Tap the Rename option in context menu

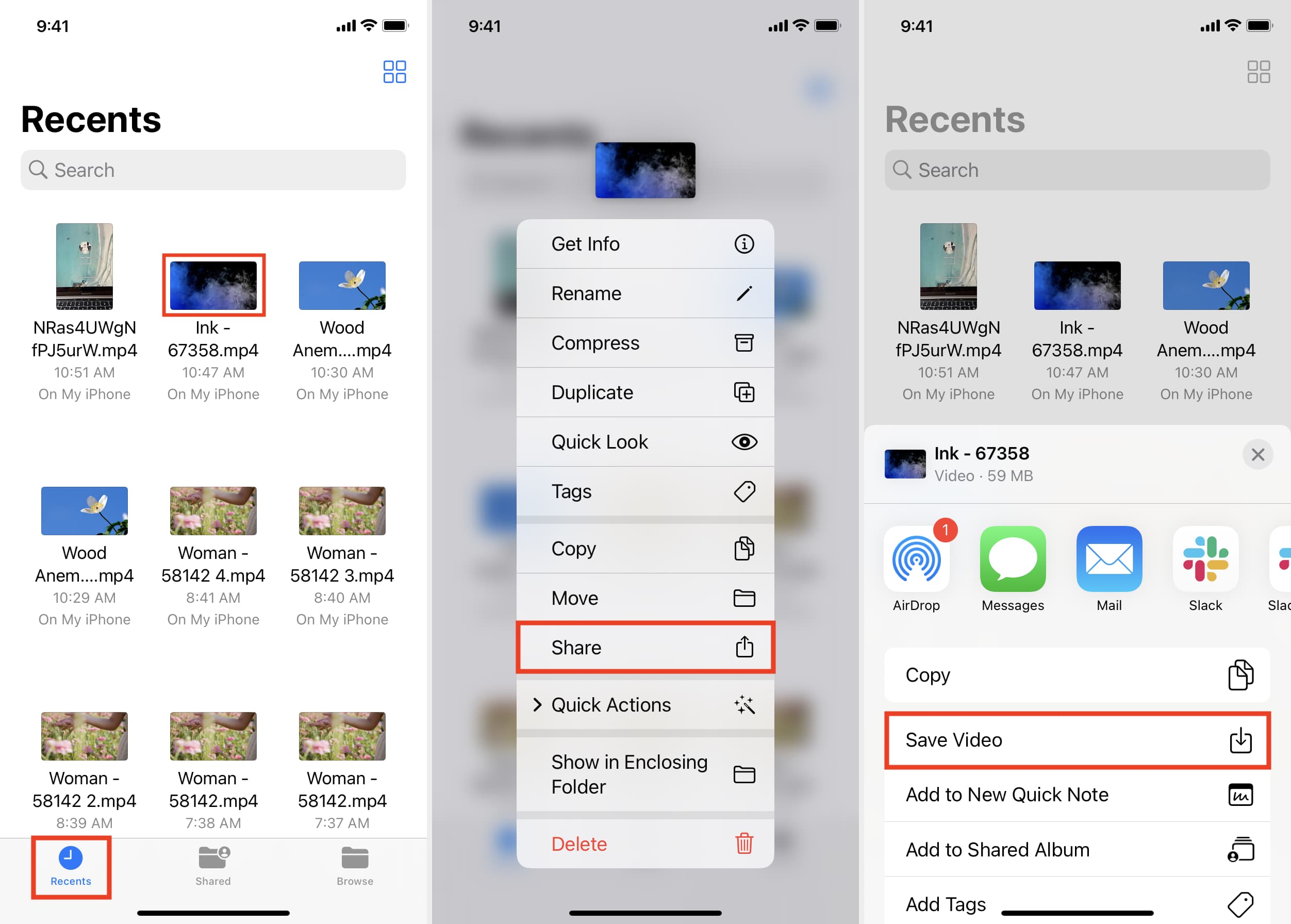(x=645, y=294)
